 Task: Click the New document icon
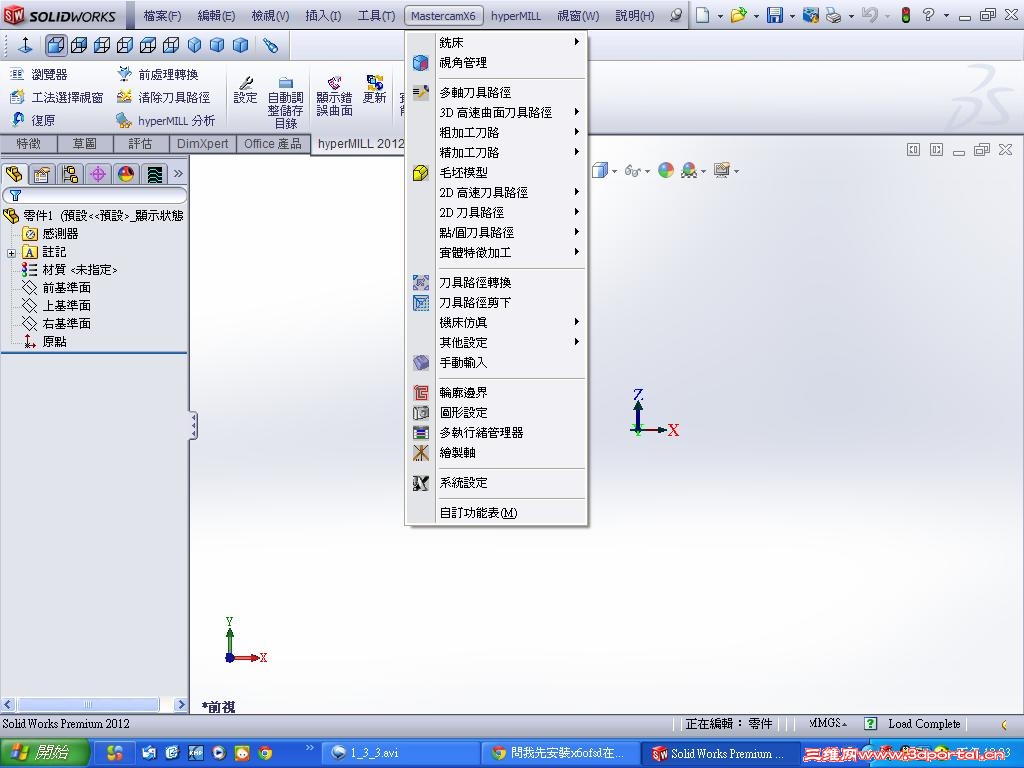[x=703, y=15]
